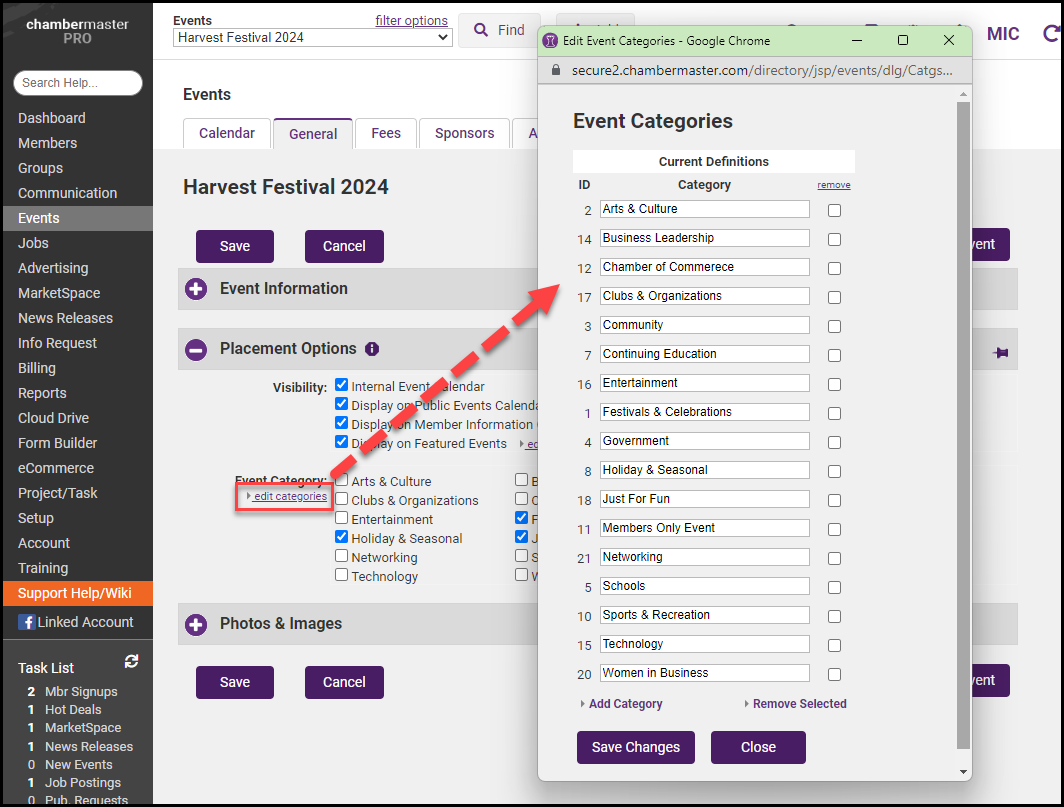Expand the Photos & Images section
Image resolution: width=1064 pixels, height=807 pixels.
[196, 624]
